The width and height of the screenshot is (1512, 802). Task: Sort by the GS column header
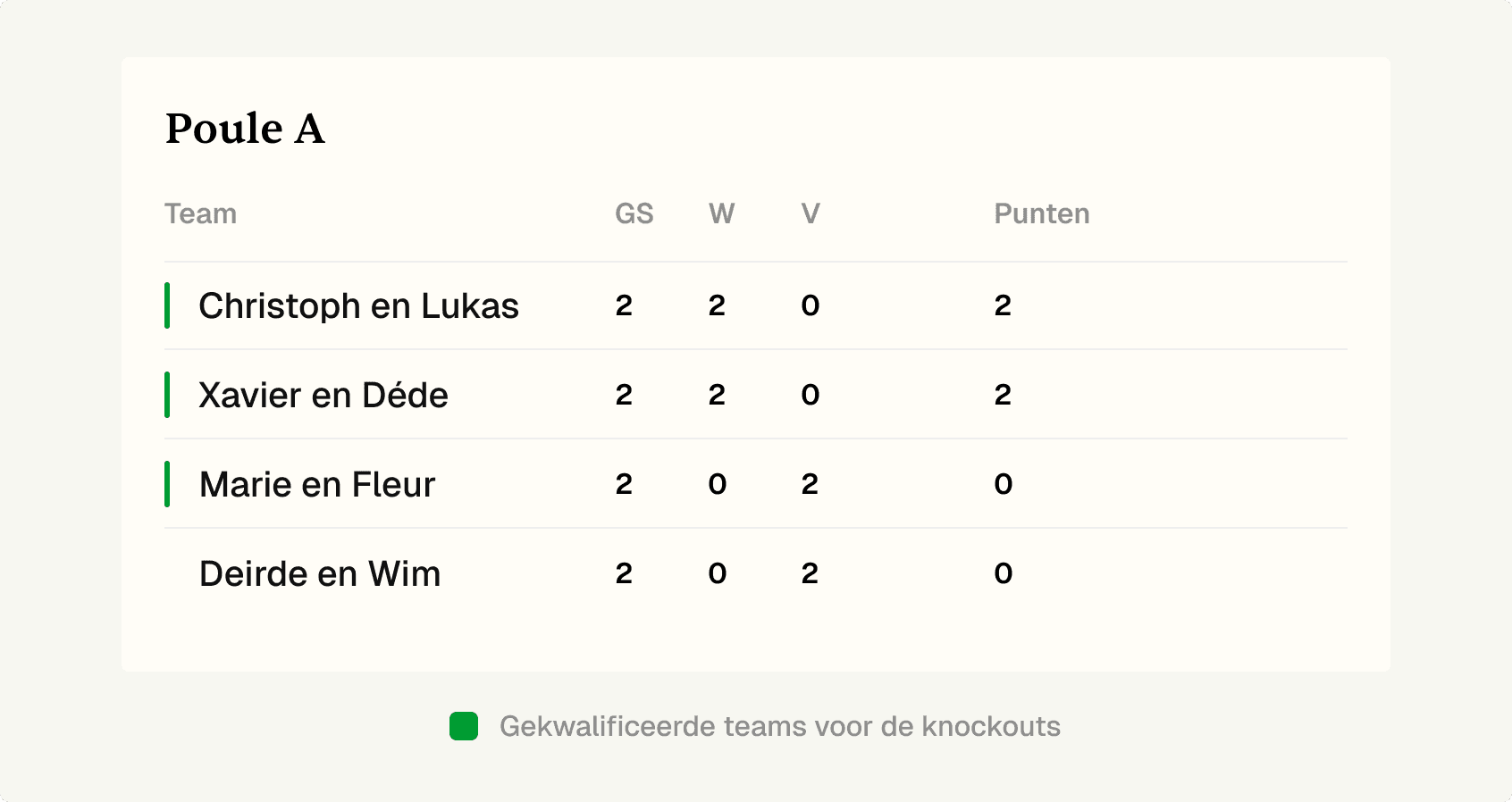pyautogui.click(x=634, y=213)
